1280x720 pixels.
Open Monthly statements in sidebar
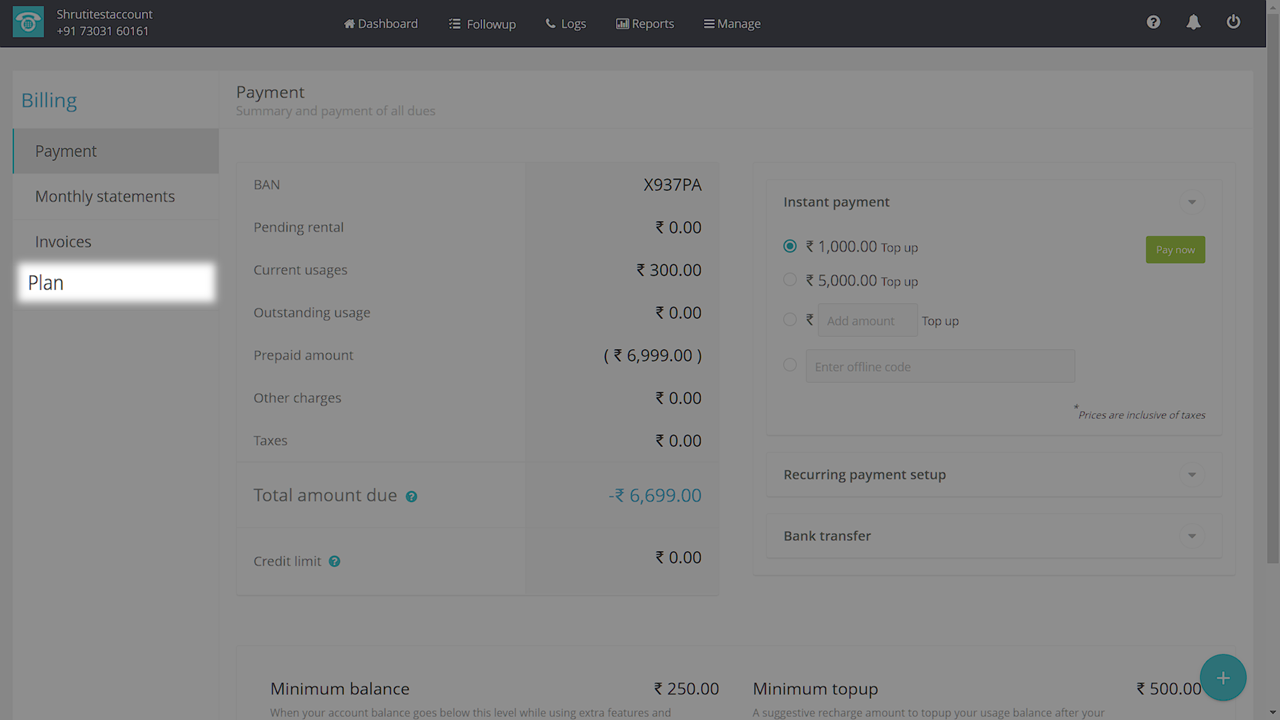[105, 197]
